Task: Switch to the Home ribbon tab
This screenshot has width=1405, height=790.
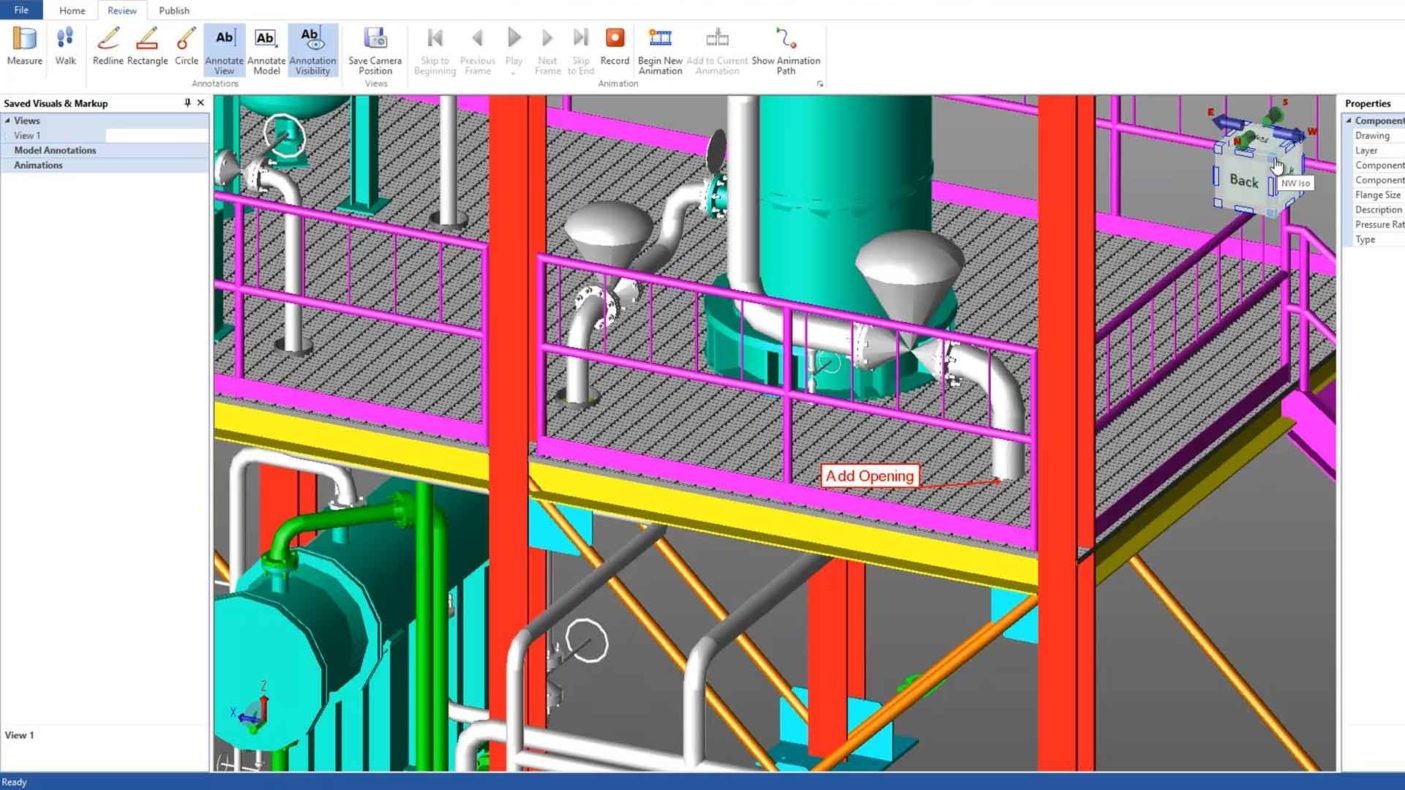Action: tap(72, 10)
